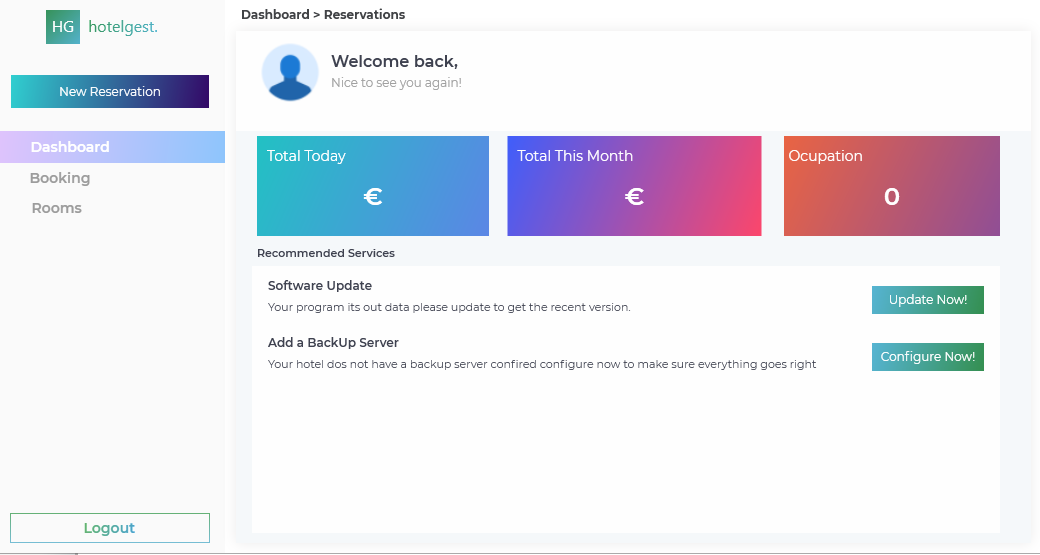This screenshot has width=1040, height=555.
Task: Click the 0 value in Ocupation
Action: tap(891, 196)
